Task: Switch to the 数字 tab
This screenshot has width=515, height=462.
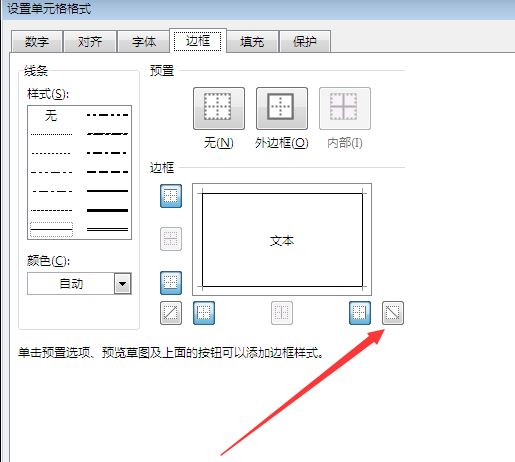Action: 37,42
